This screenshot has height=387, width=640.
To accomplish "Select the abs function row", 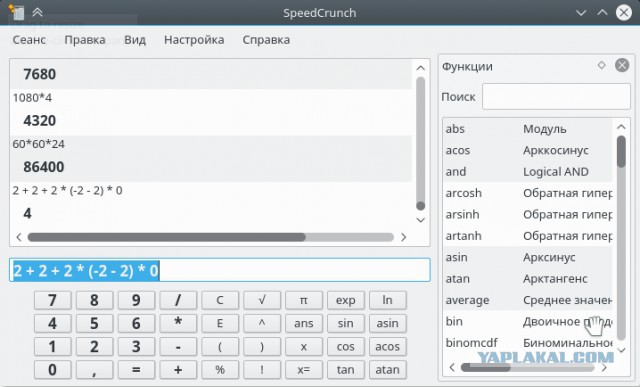I will point(528,129).
